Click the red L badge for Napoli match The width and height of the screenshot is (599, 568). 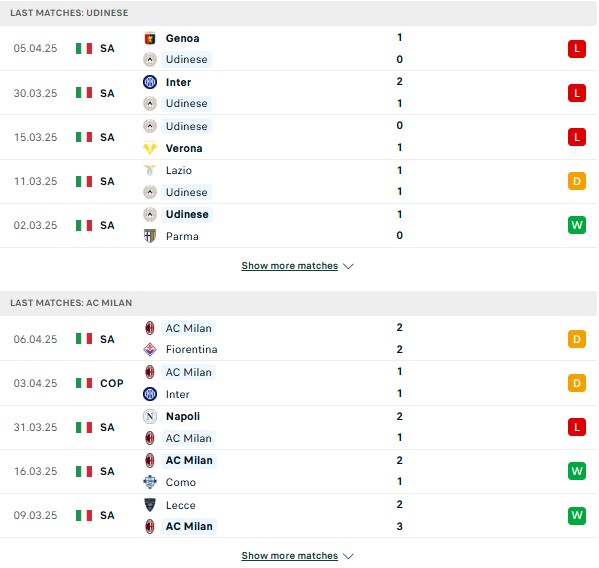tap(576, 427)
